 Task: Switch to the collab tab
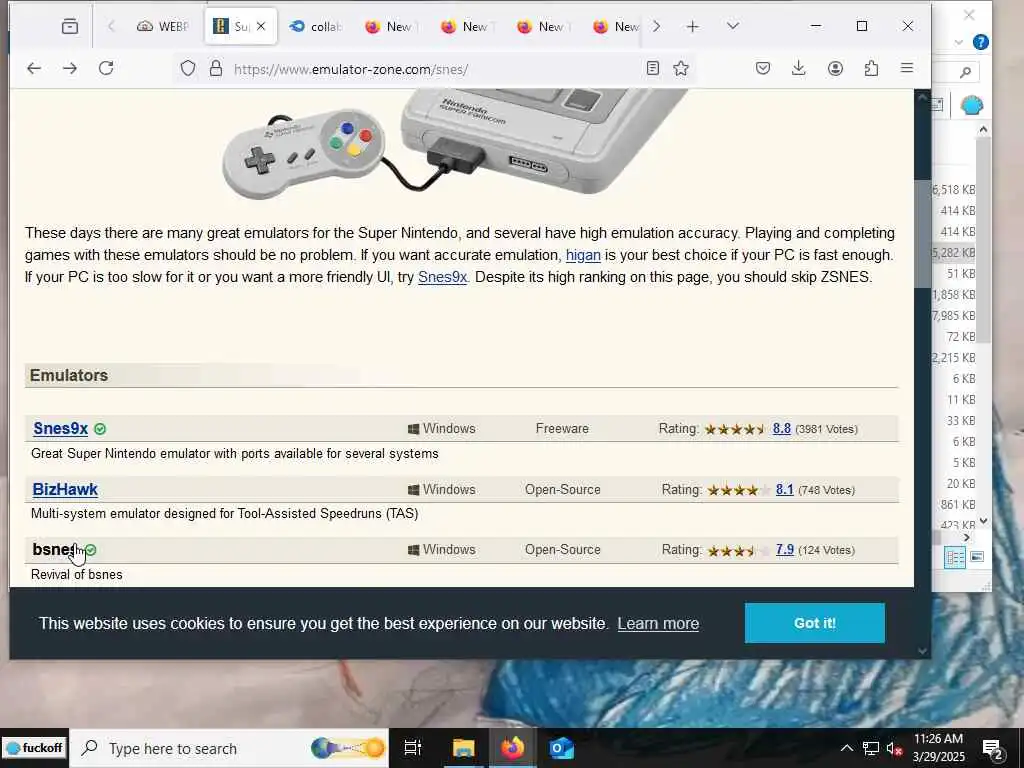[x=316, y=26]
